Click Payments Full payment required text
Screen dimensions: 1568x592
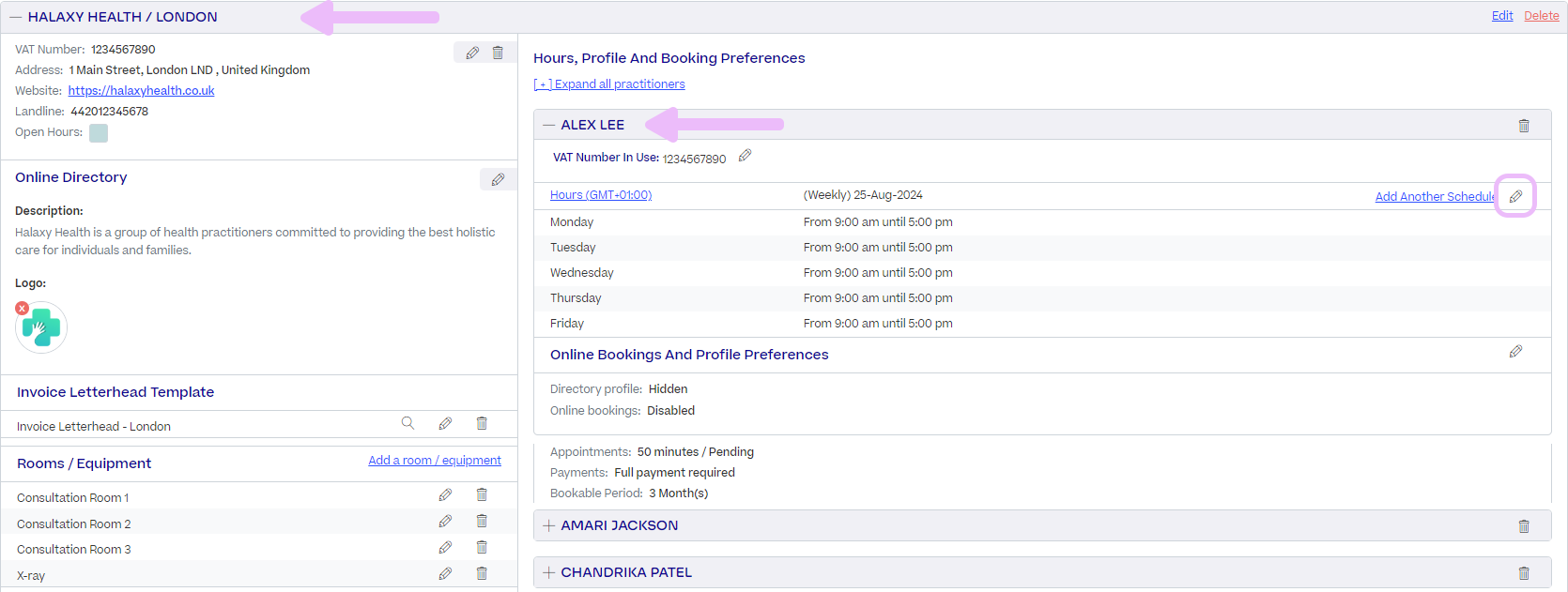674,473
